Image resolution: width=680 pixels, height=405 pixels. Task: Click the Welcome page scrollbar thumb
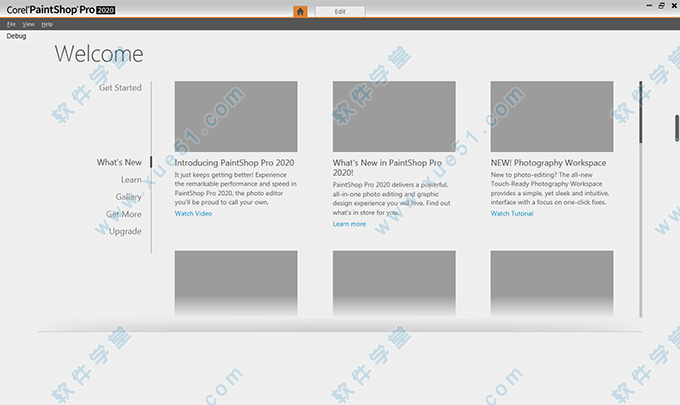641,112
